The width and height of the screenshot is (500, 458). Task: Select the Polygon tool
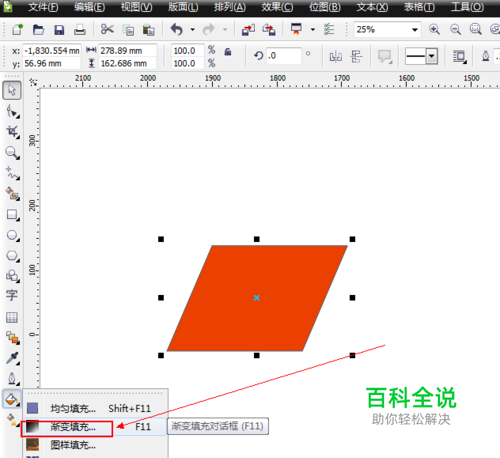click(x=12, y=256)
